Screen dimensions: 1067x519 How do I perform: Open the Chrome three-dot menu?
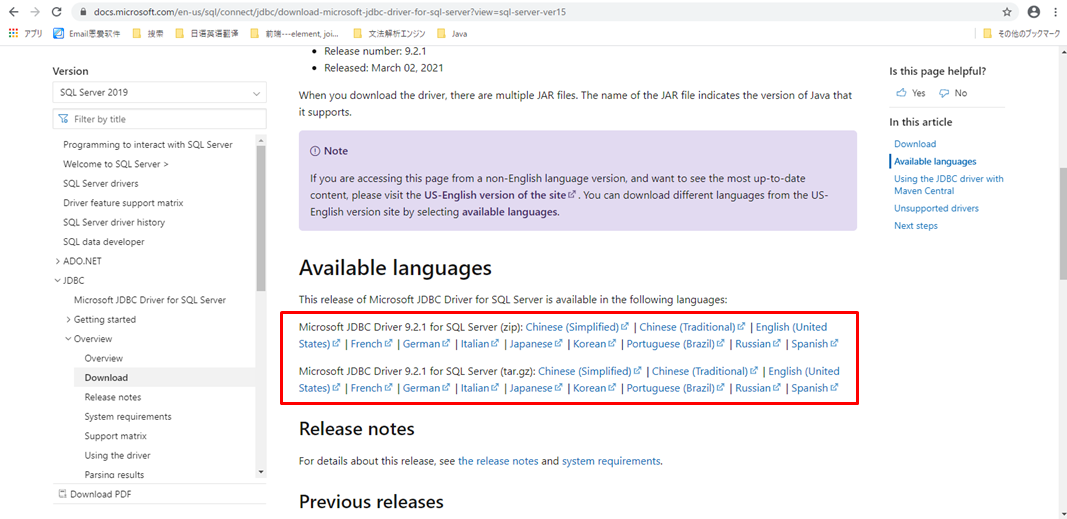point(1056,12)
